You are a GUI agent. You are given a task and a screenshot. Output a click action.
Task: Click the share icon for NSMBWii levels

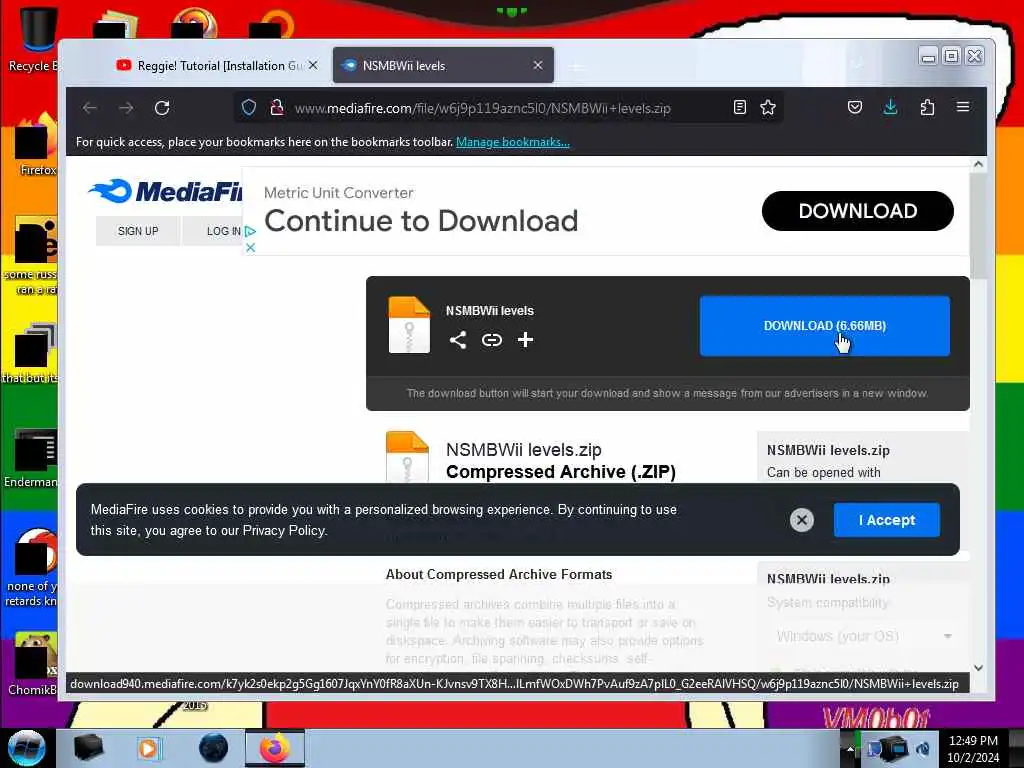[458, 340]
